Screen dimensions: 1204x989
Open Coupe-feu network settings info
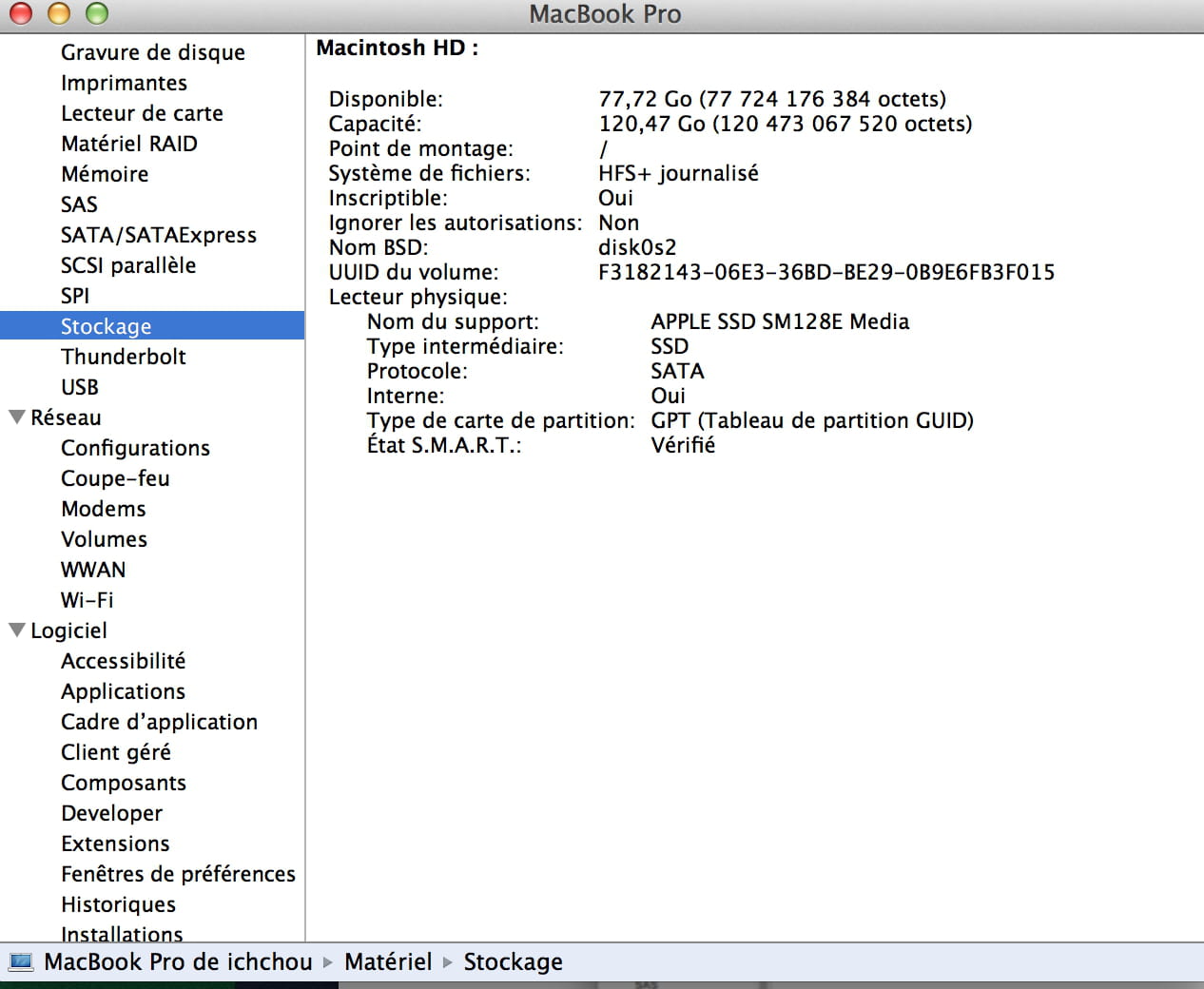(x=115, y=478)
